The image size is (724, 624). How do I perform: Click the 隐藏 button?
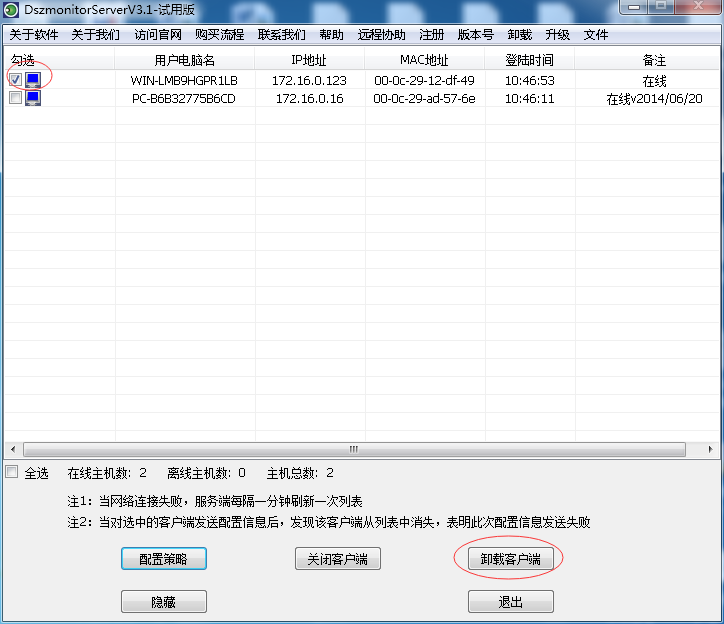tap(164, 601)
